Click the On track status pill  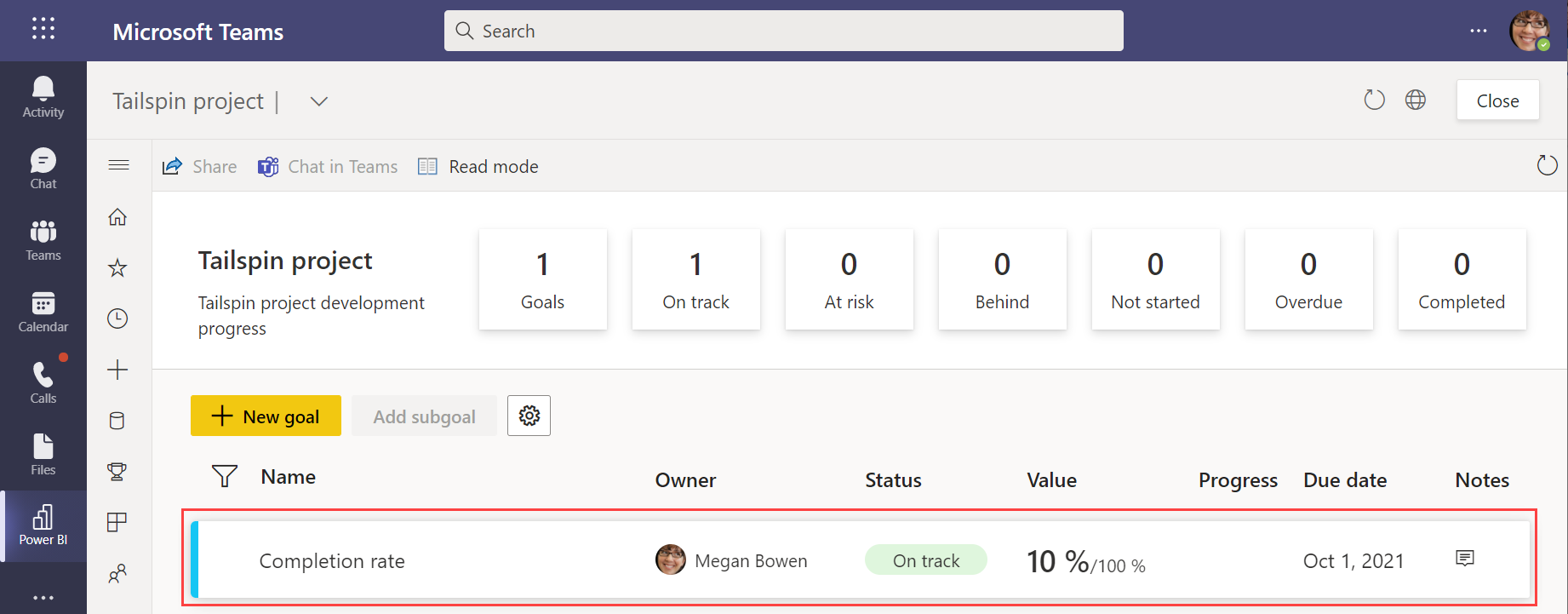click(x=926, y=560)
